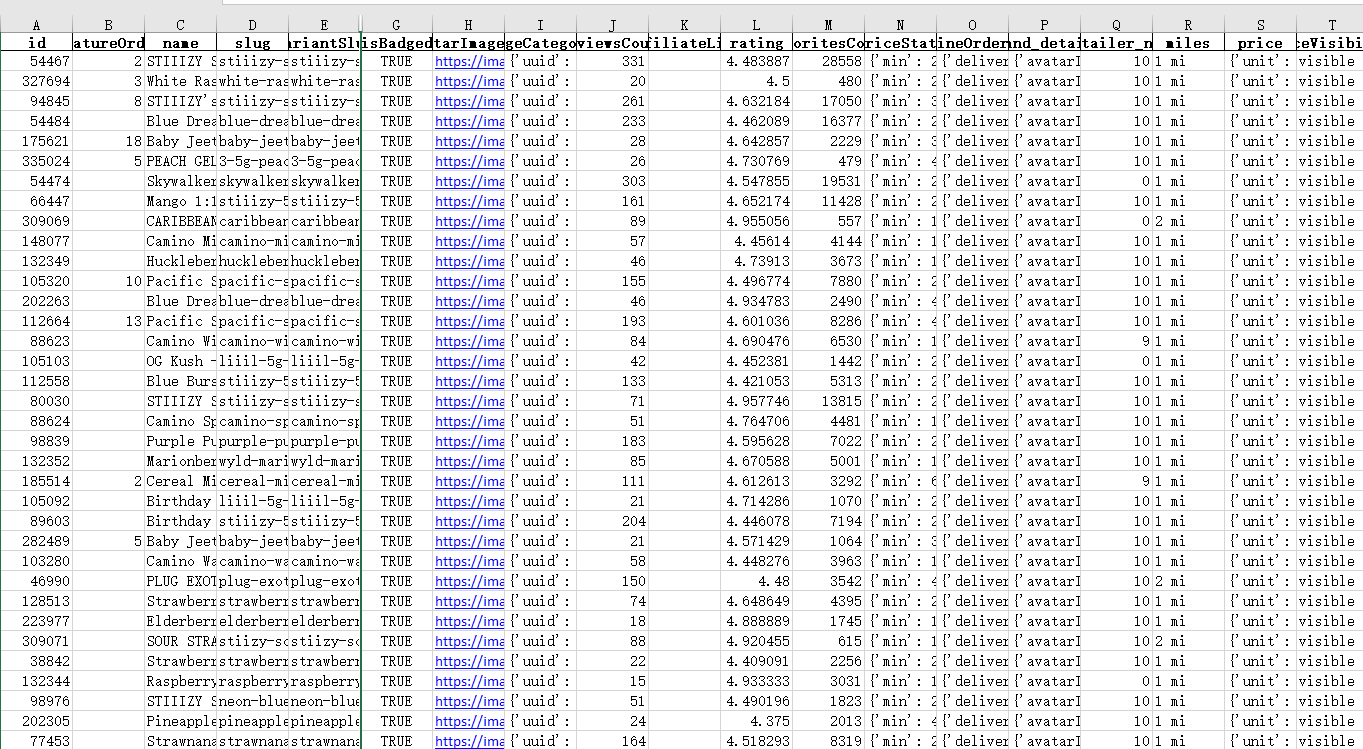Select id cell 77453
This screenshot has height=749, width=1363.
[37, 741]
